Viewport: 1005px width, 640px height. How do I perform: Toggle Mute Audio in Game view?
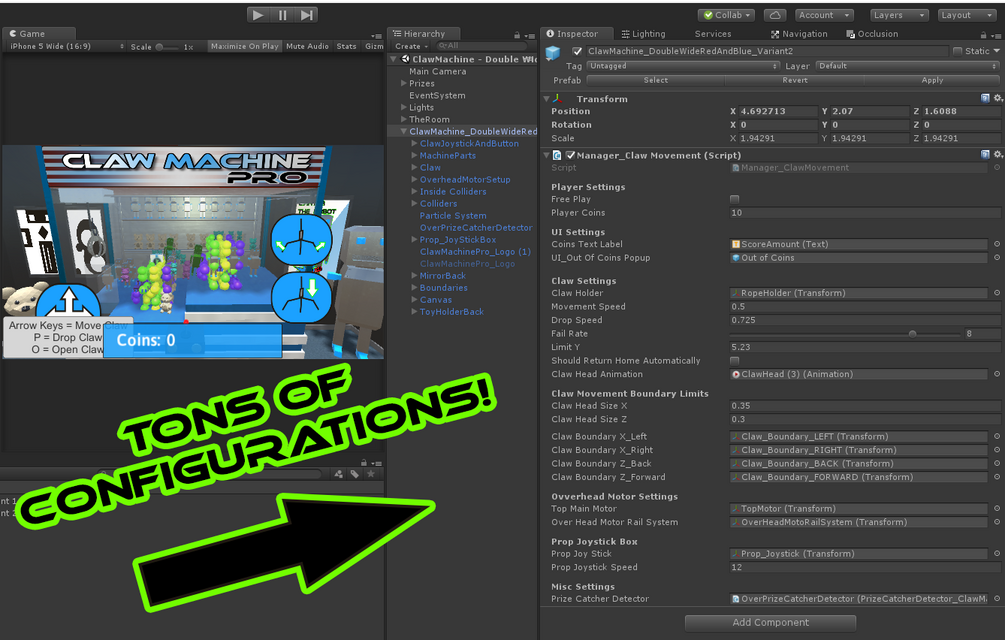pos(307,46)
